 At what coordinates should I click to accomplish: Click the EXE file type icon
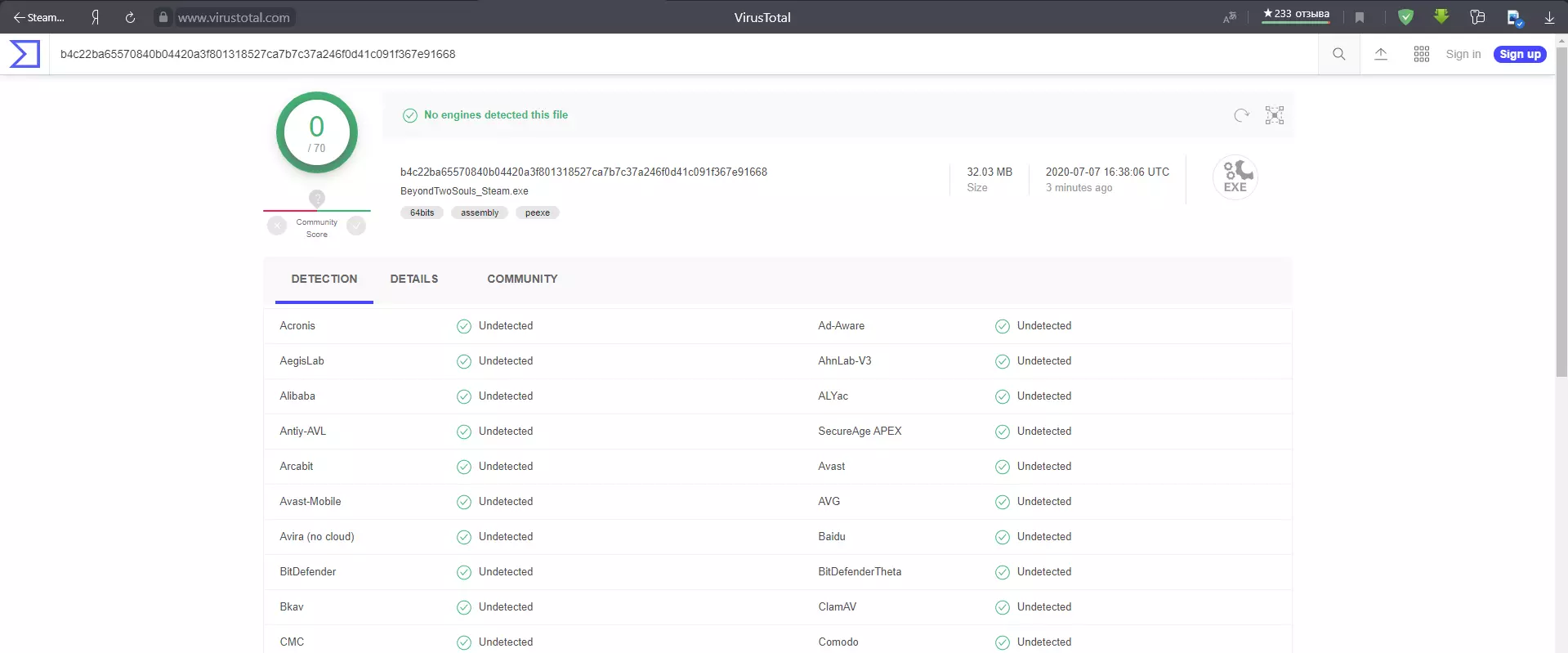(1235, 177)
